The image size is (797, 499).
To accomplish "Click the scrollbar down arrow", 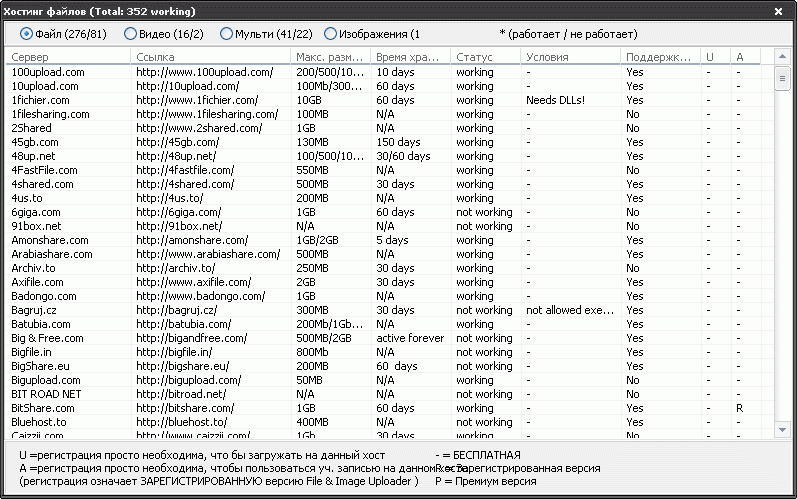I will 782,430.
